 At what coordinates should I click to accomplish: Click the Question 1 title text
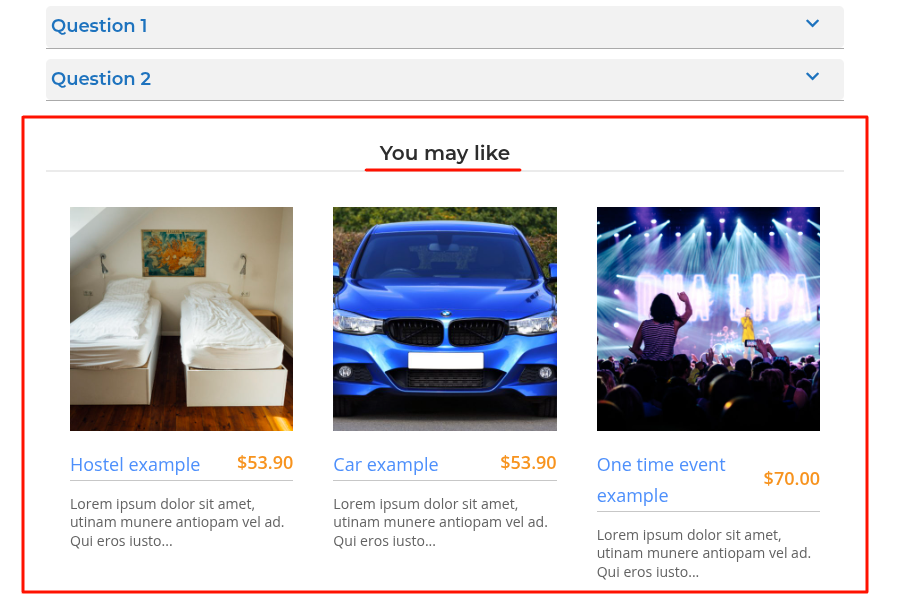click(99, 26)
